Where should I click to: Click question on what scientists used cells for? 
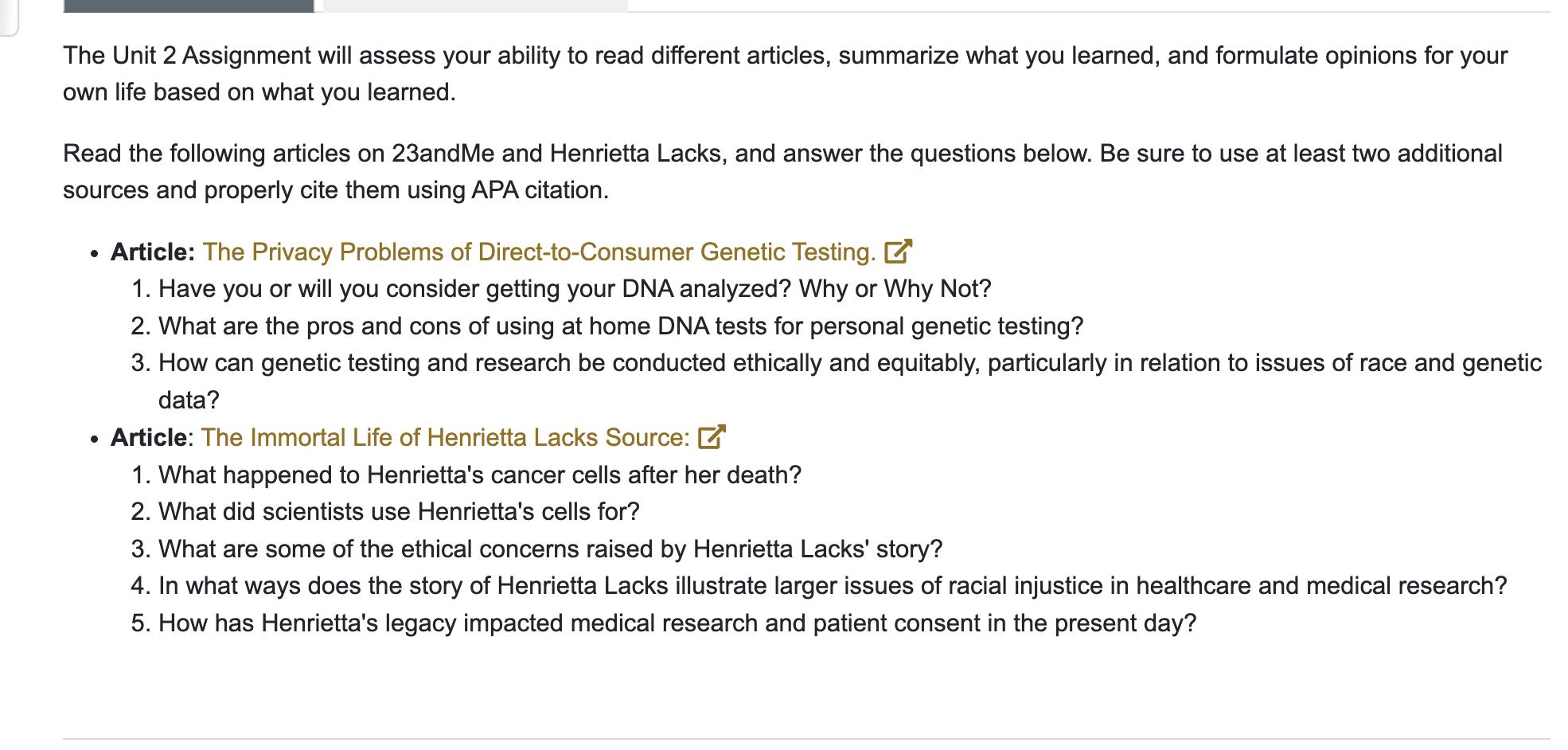click(x=399, y=511)
